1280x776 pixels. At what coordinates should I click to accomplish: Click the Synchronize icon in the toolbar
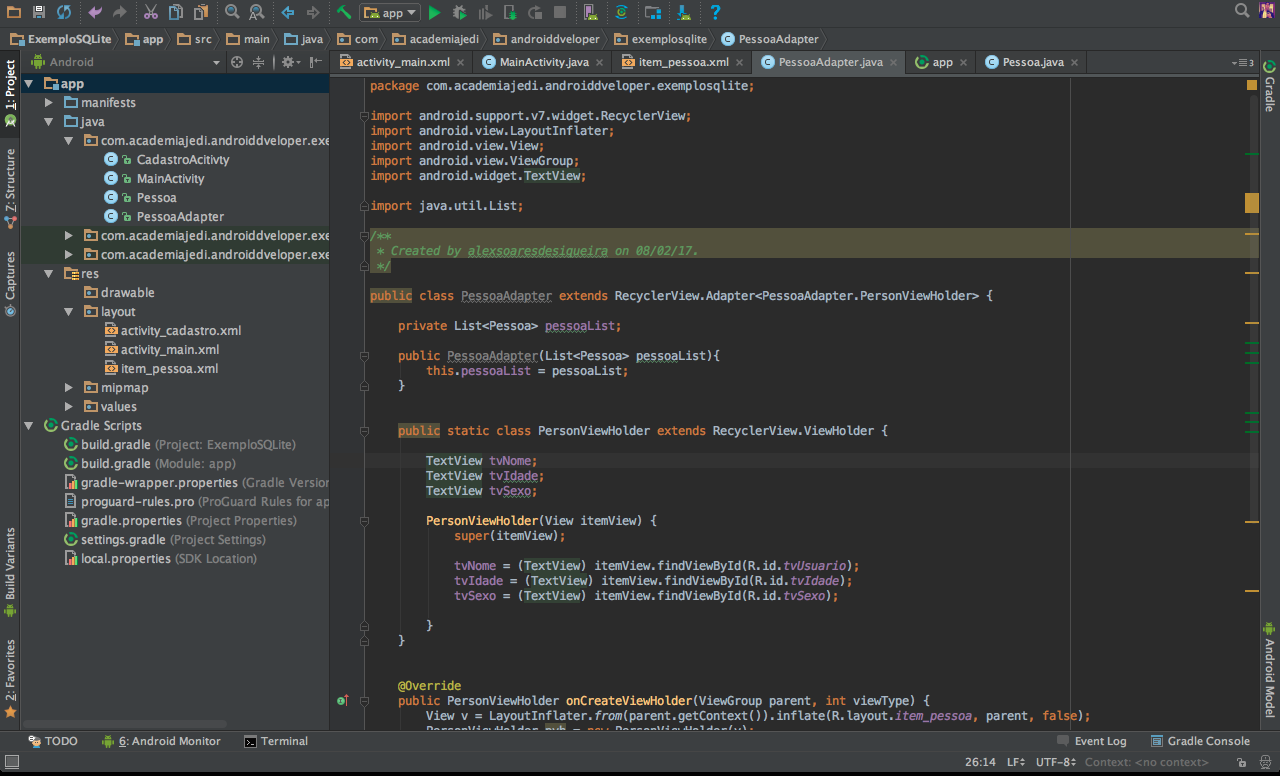pos(63,12)
